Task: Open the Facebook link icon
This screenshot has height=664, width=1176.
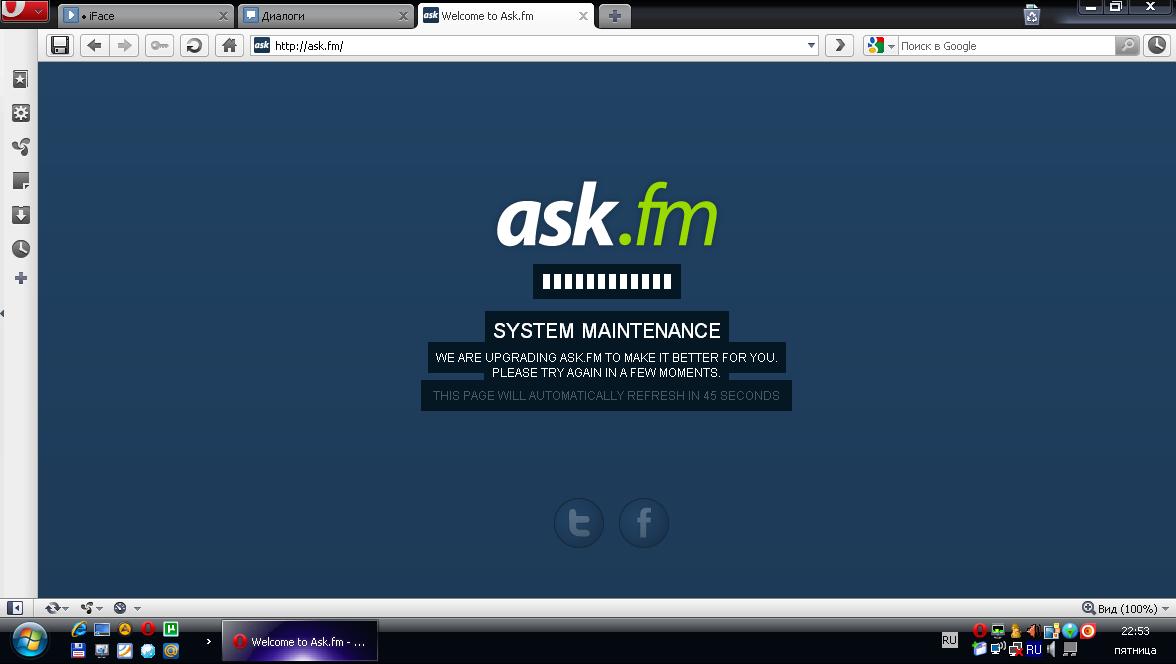Action: [644, 523]
